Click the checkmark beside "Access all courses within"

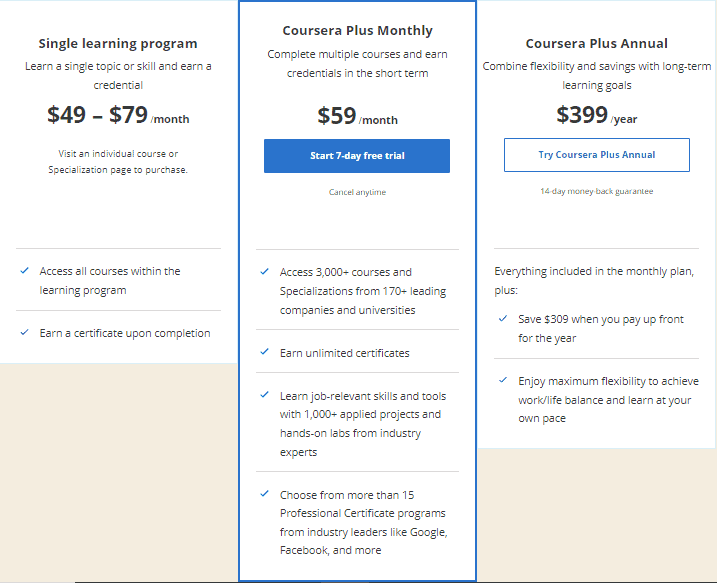click(x=24, y=271)
